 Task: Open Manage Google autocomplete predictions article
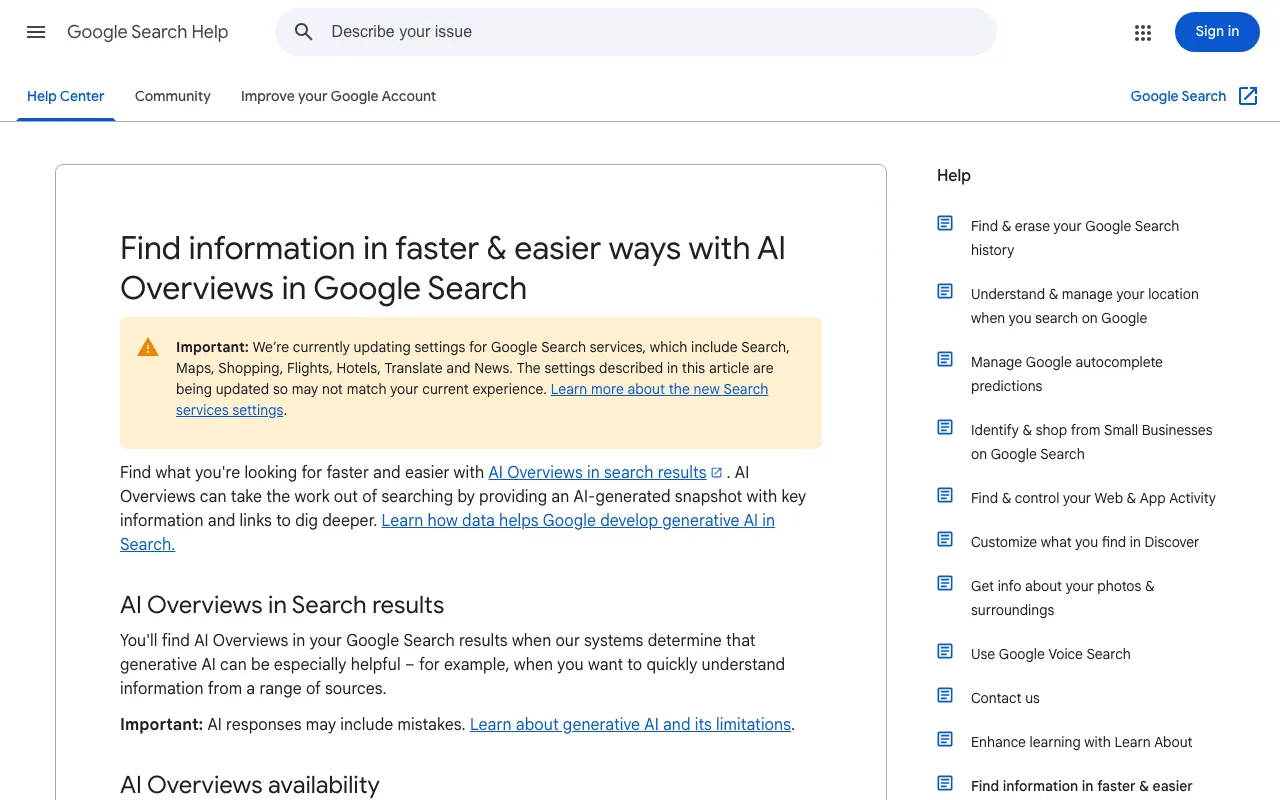[1067, 374]
